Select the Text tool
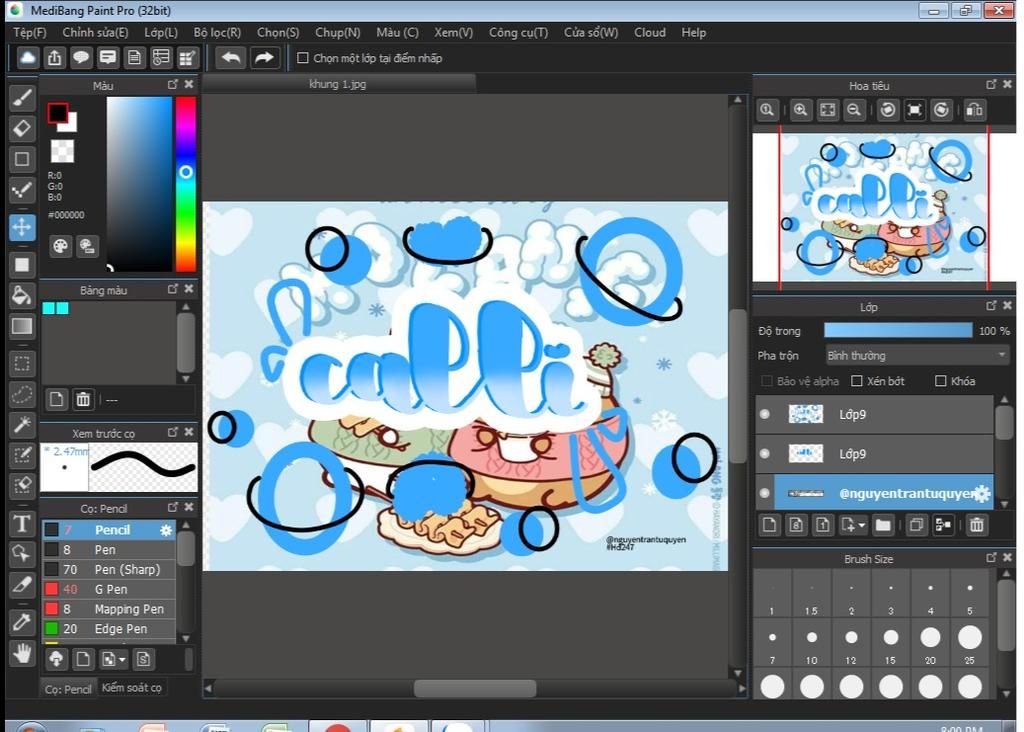 point(22,524)
